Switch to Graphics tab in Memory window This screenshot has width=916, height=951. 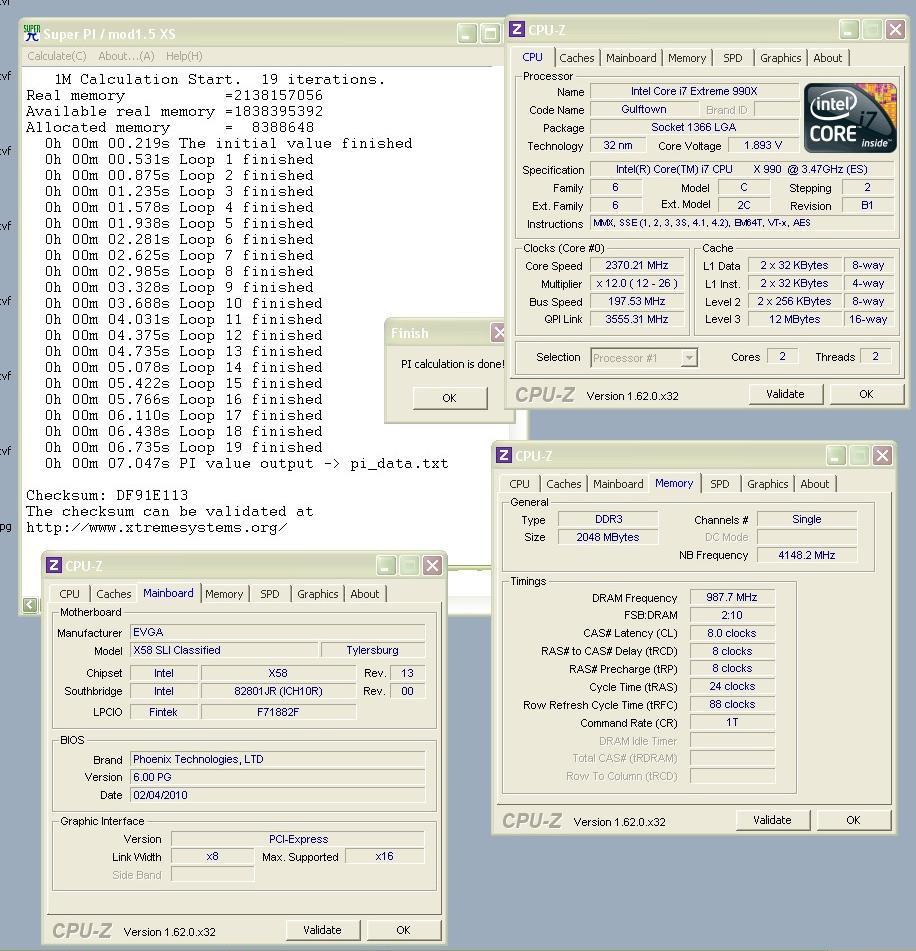767,484
